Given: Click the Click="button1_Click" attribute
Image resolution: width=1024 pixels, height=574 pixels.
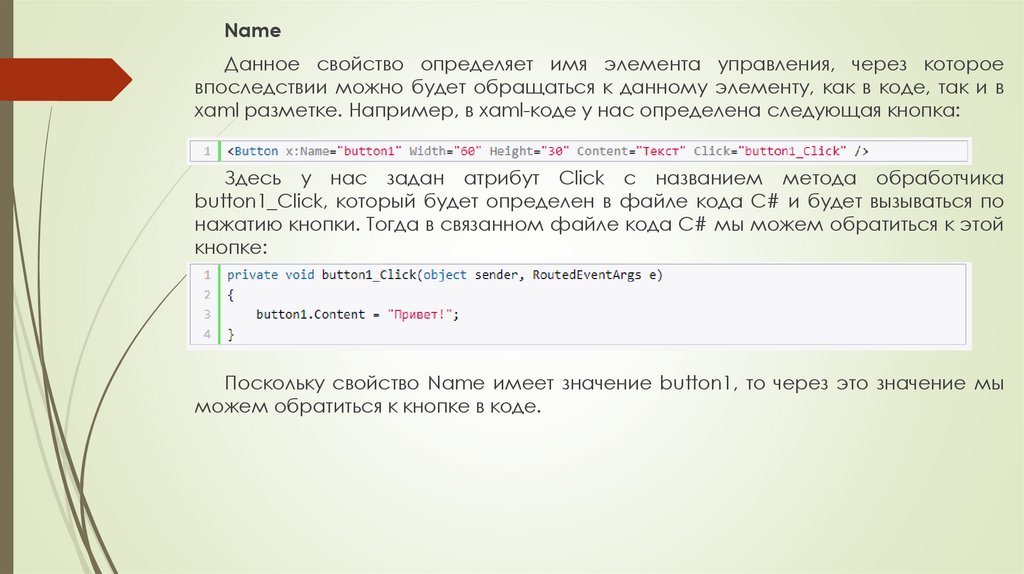Looking at the screenshot, I should pos(769,151).
